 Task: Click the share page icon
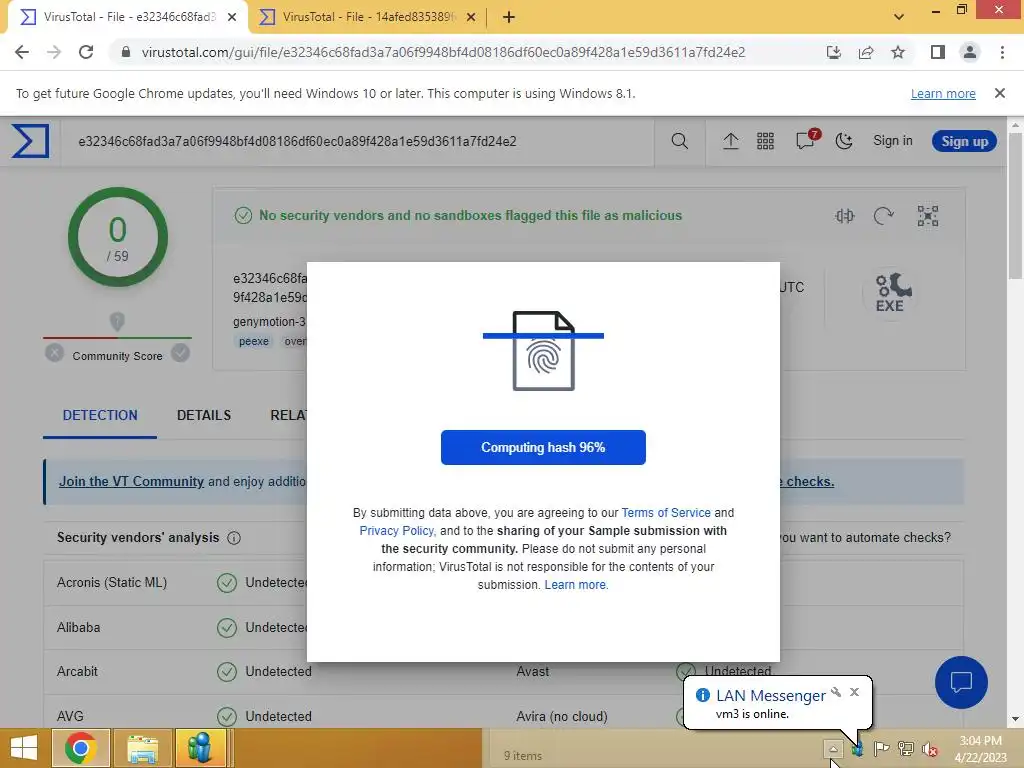866,52
